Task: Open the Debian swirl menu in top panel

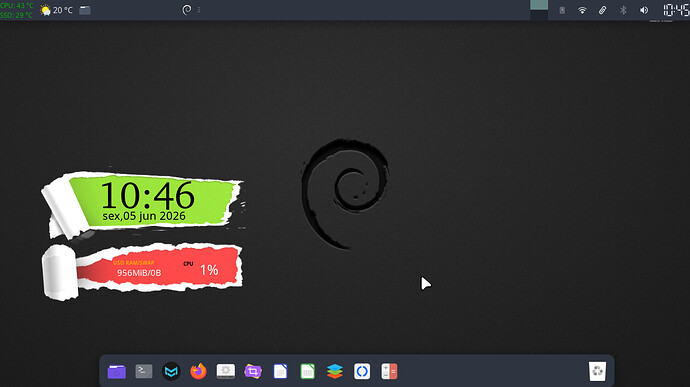Action: tap(187, 10)
